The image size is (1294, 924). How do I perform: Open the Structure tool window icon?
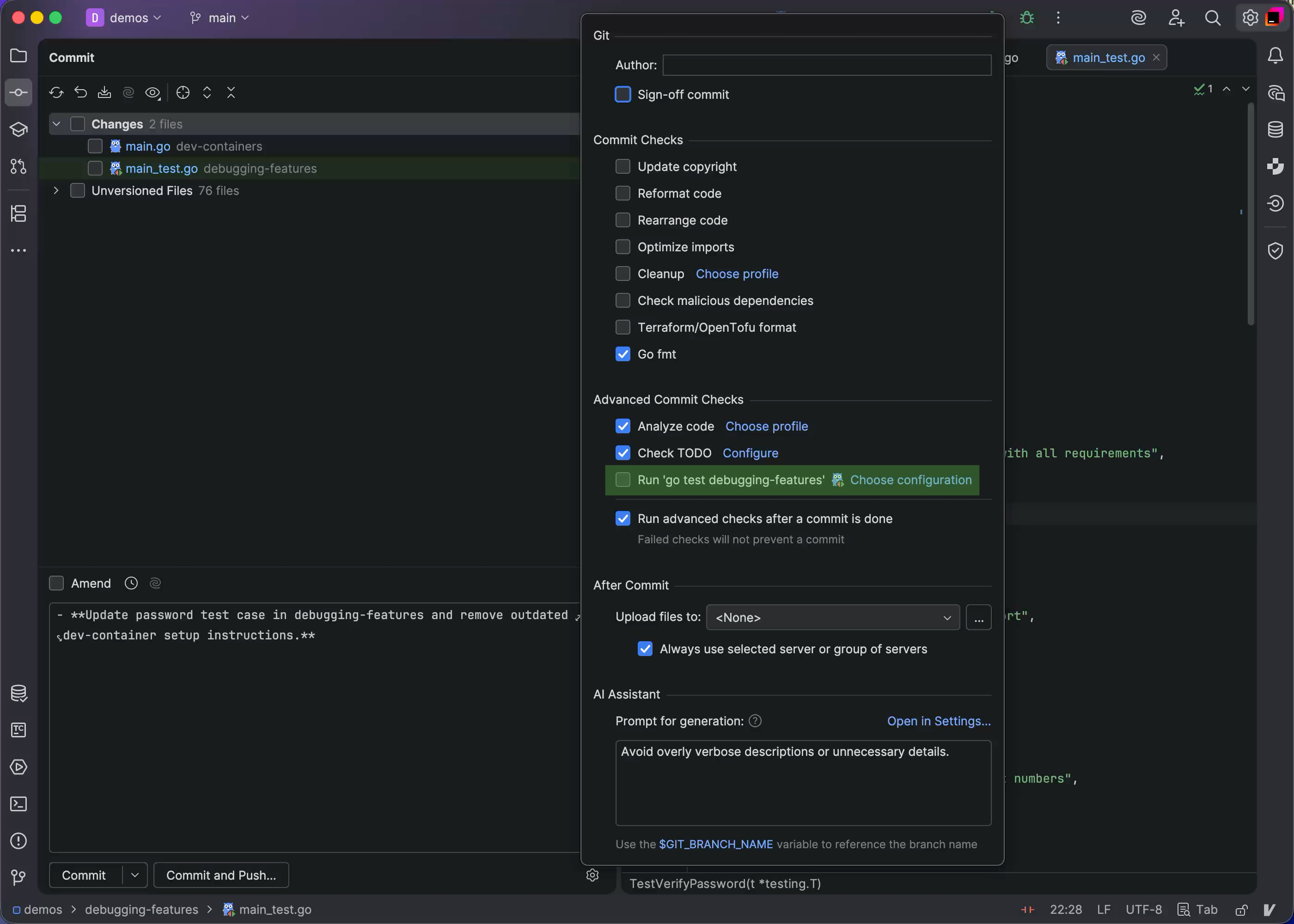point(18,213)
